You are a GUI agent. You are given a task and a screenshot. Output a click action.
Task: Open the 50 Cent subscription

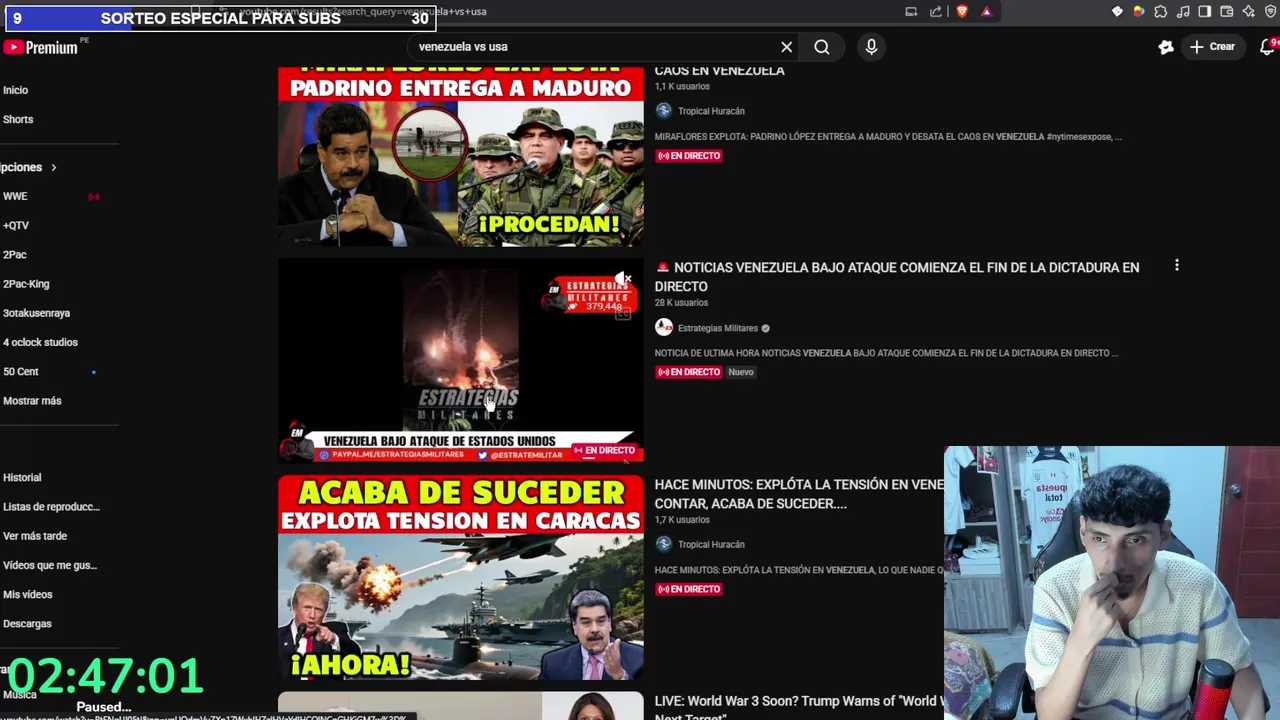tap(21, 371)
